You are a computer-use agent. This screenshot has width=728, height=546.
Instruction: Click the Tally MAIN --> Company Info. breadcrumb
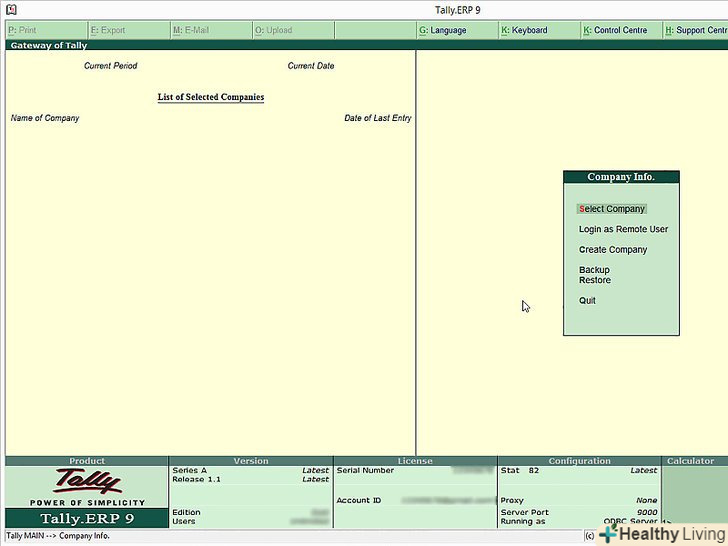pyautogui.click(x=58, y=536)
